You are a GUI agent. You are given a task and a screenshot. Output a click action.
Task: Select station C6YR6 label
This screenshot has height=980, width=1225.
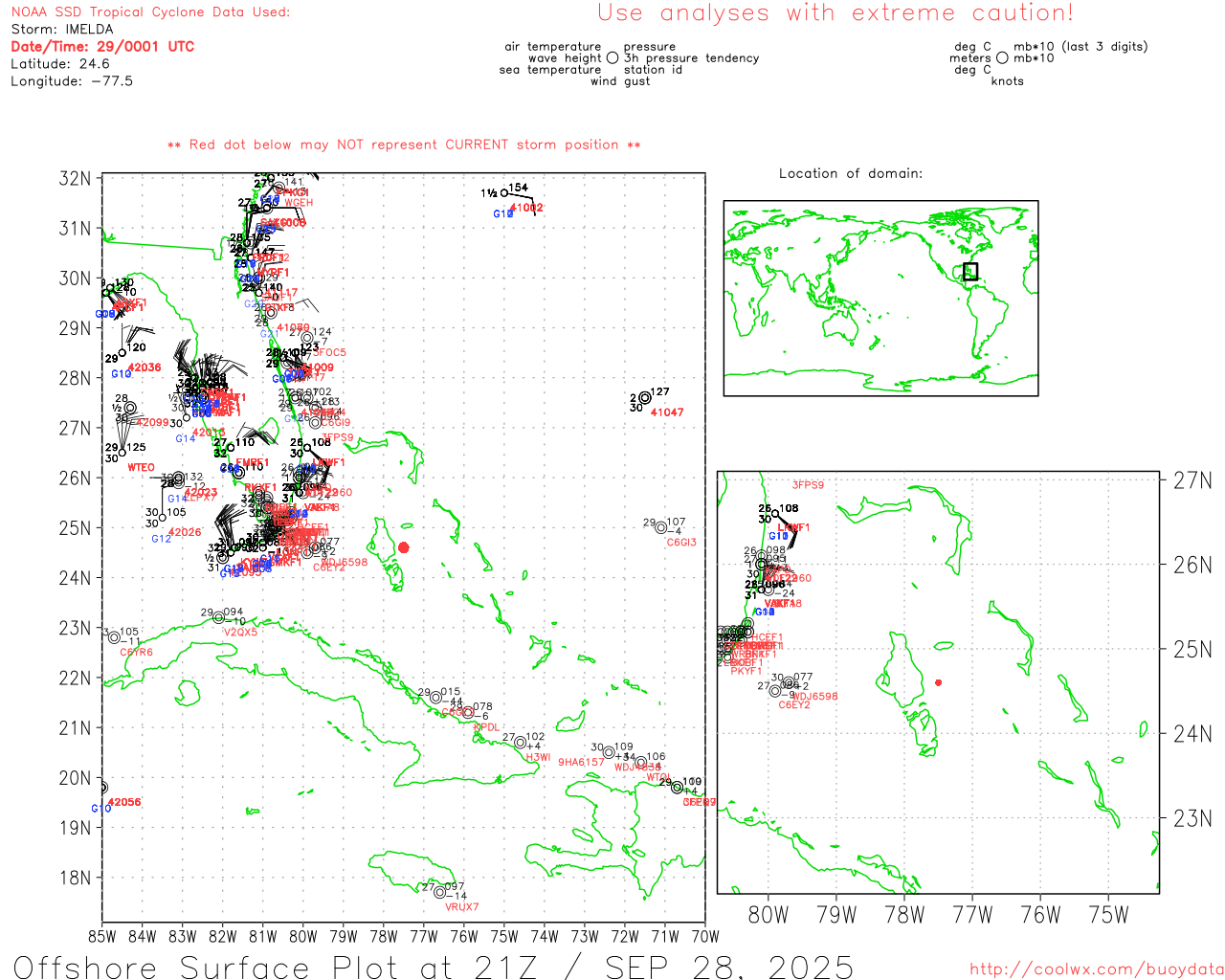136,653
